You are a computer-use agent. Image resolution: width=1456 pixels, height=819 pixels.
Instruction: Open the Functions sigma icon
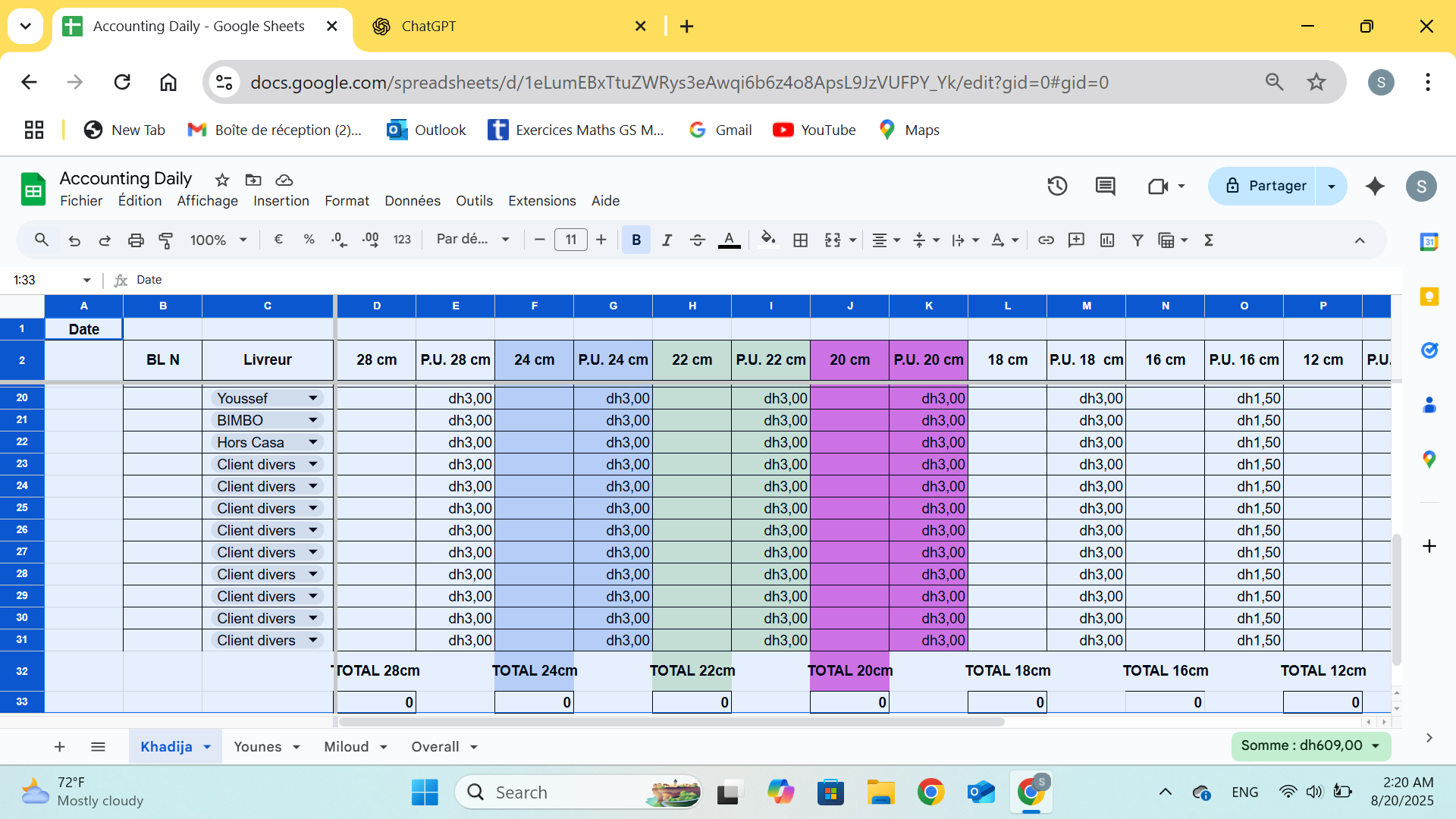click(x=1209, y=240)
